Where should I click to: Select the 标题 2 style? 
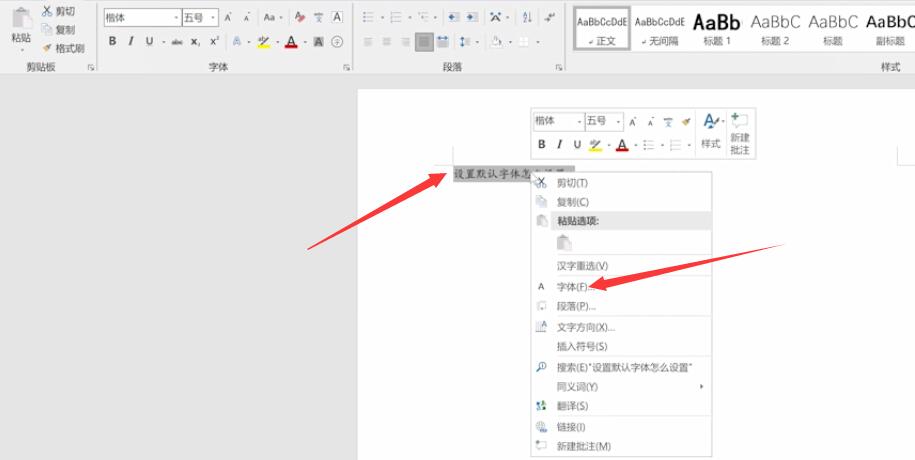tap(775, 28)
